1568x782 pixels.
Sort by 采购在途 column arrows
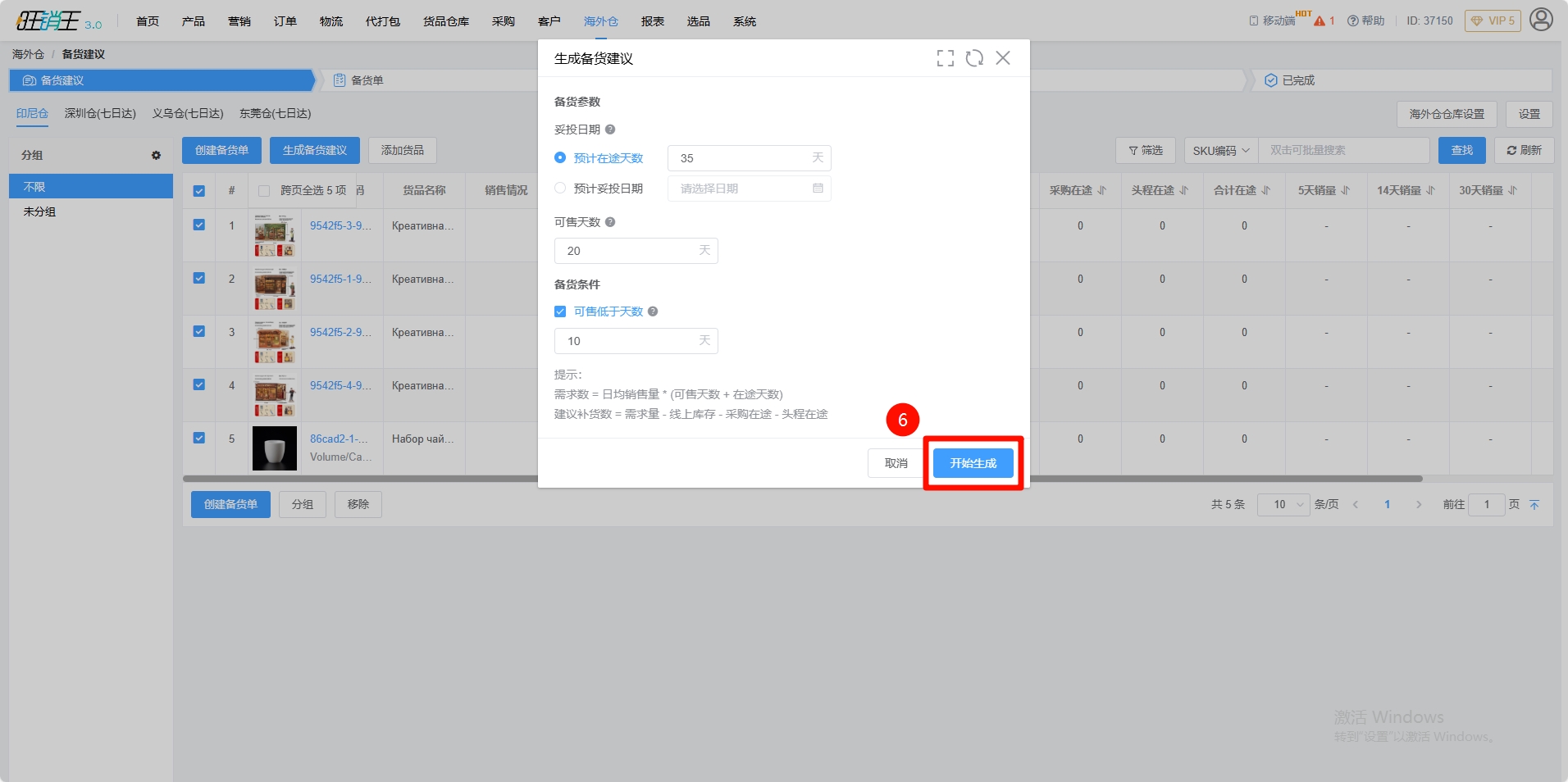(x=1102, y=190)
